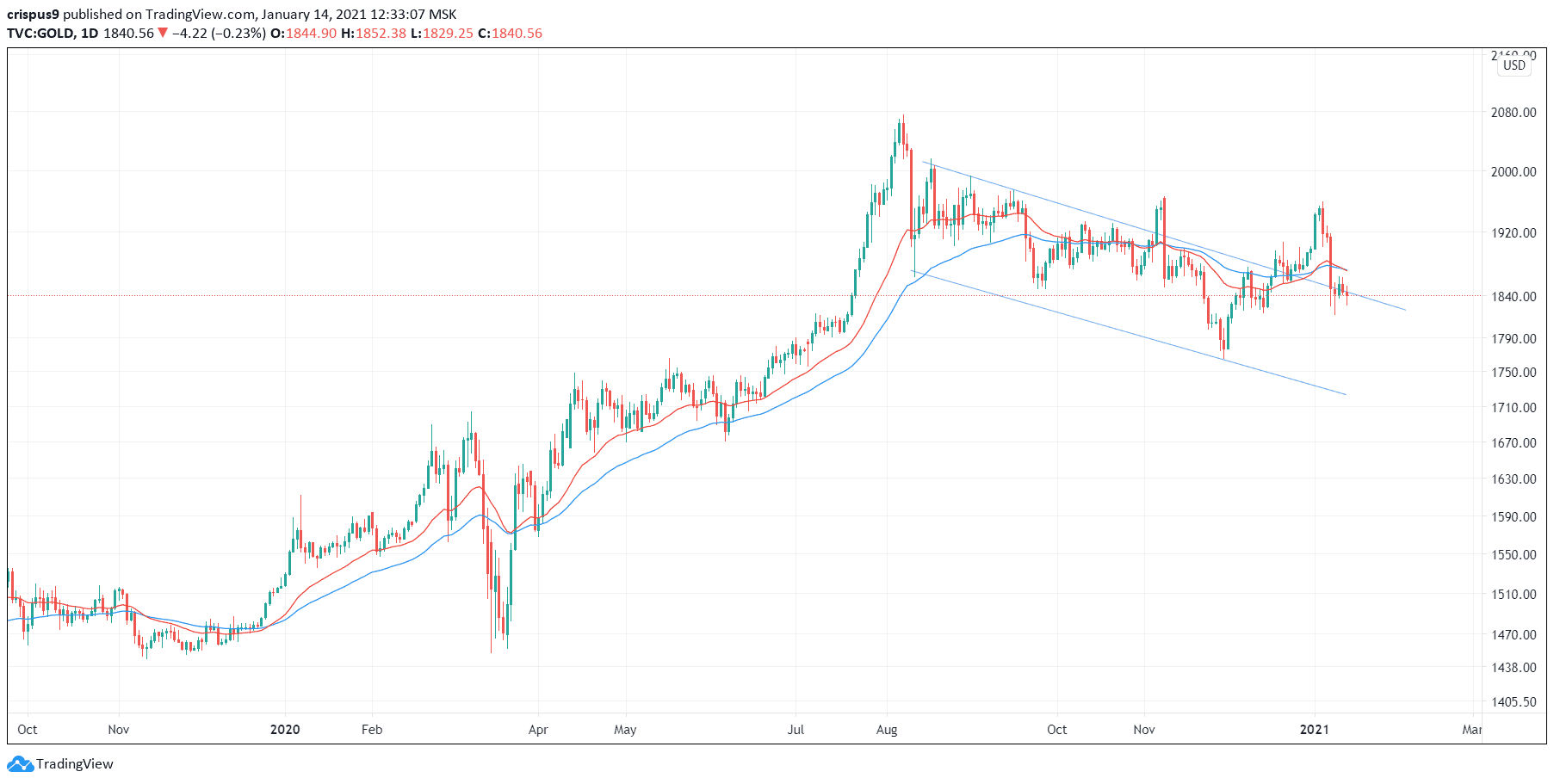Click the TradingView wordmark text
This screenshot has height=784, width=1554.
(x=75, y=764)
